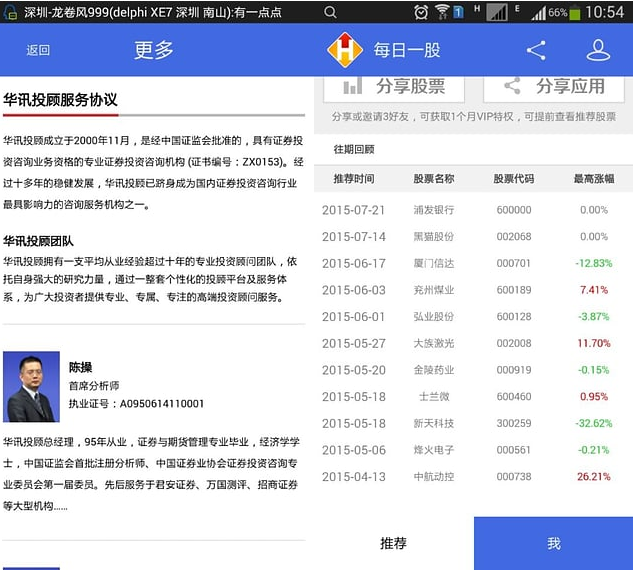Tap the 往期回顾 section label
This screenshot has width=633, height=572.
coord(354,149)
